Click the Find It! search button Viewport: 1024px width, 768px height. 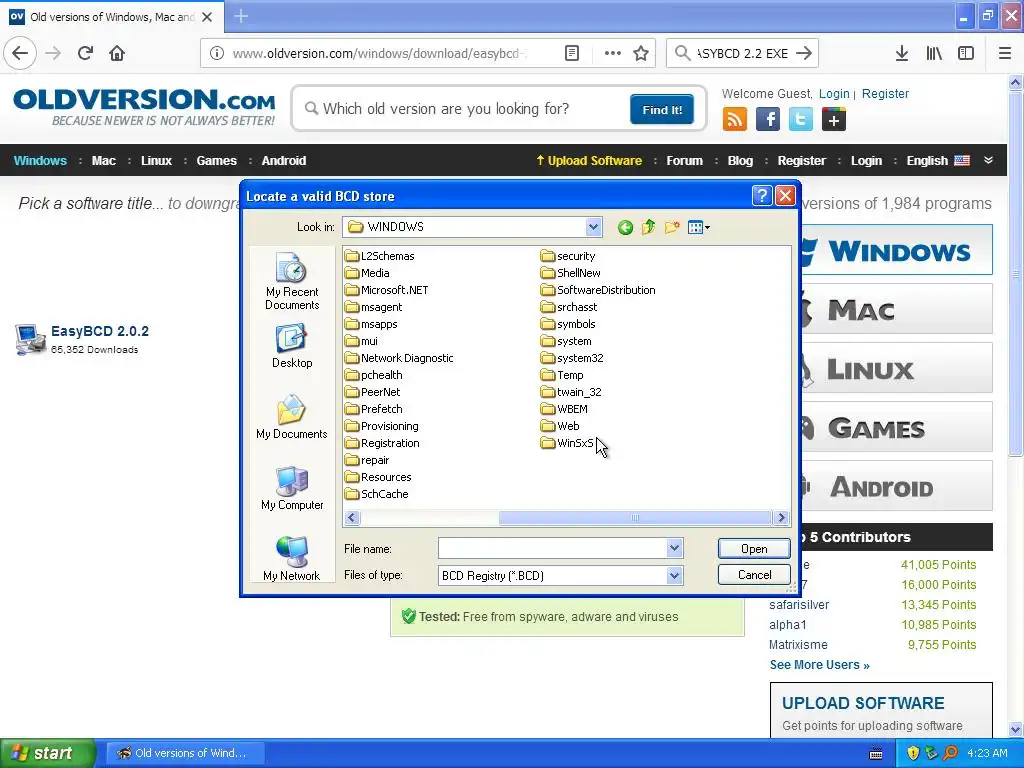(x=662, y=110)
